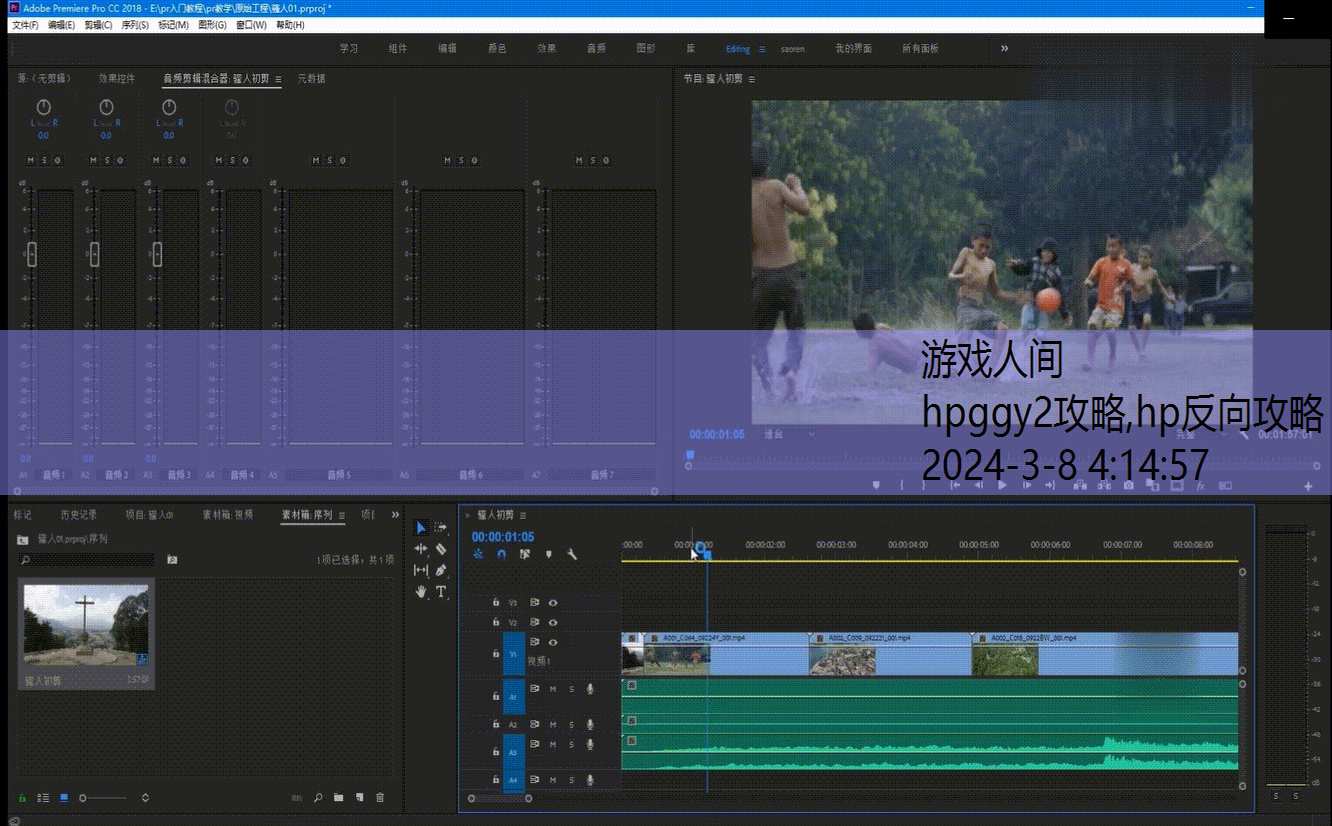Switch to the saoren workspace
This screenshot has height=826, width=1332.
coord(793,49)
